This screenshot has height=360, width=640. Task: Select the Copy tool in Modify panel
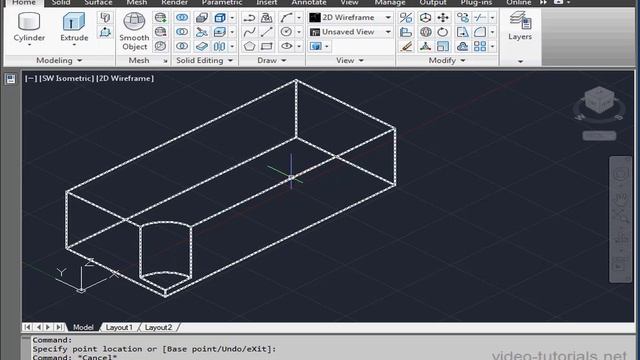coord(462,18)
